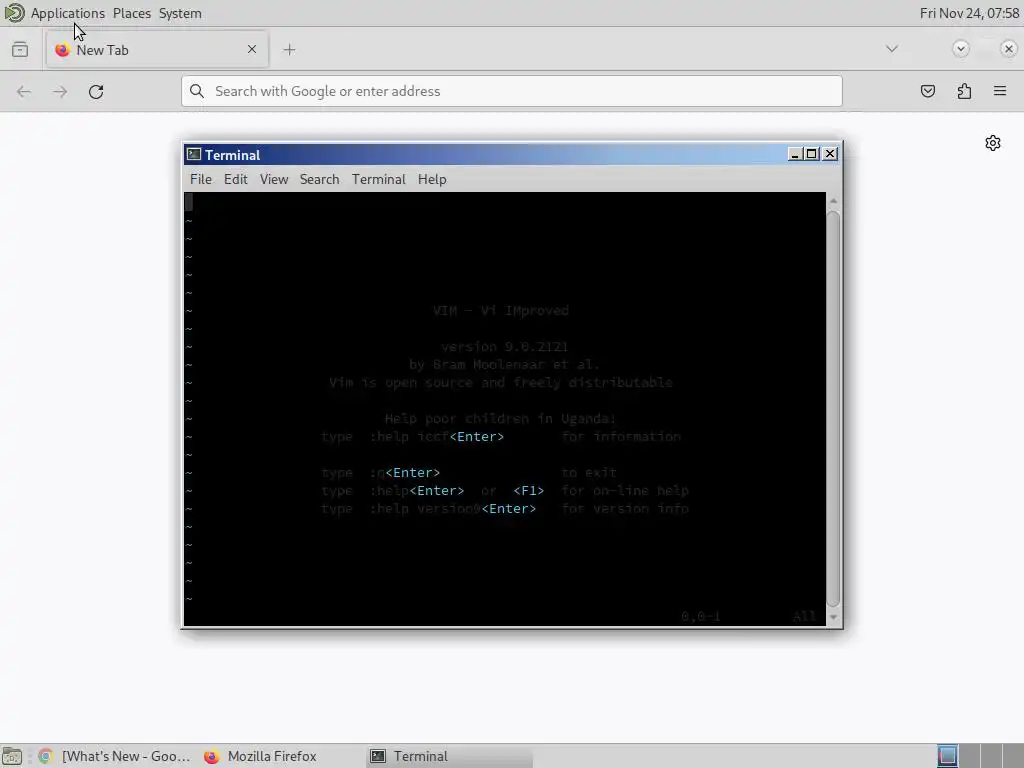The width and height of the screenshot is (1024, 768).
Task: Click 'by Bram Moolenaar et al.' line
Action: click(x=504, y=364)
